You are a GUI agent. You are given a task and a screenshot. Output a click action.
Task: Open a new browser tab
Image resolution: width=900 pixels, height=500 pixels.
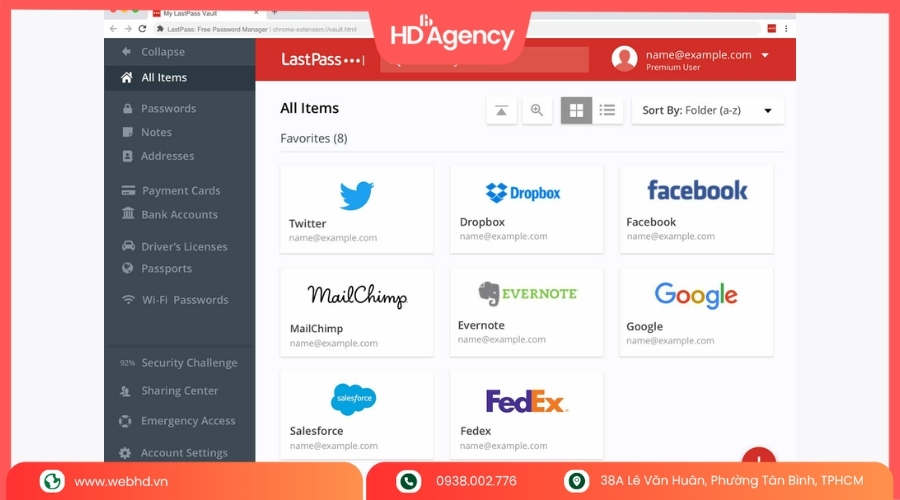click(274, 13)
